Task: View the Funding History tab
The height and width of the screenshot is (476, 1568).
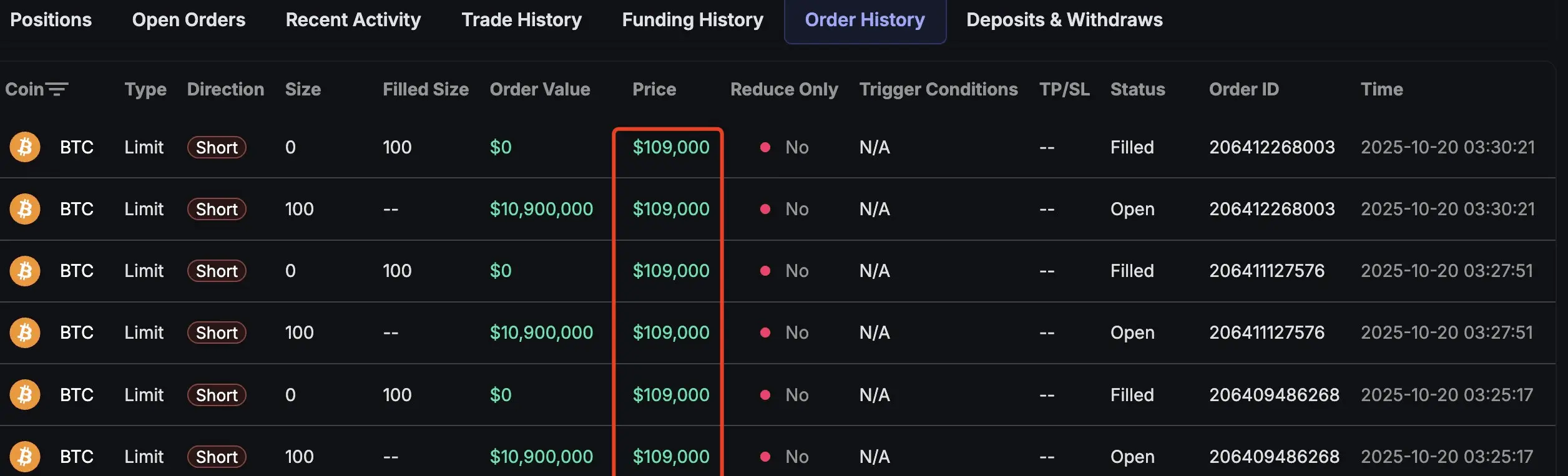Action: coord(692,20)
